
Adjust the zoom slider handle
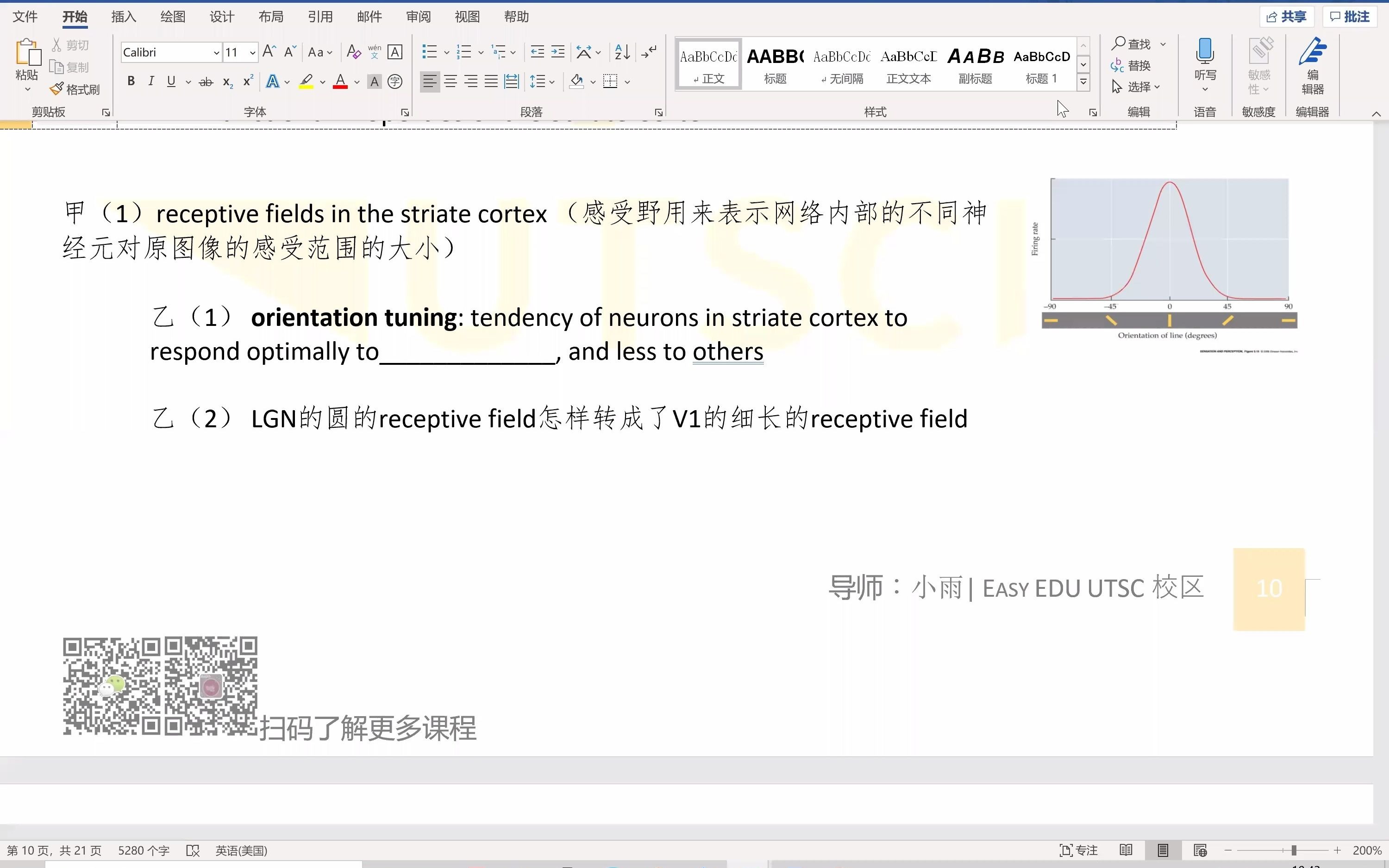click(1294, 850)
